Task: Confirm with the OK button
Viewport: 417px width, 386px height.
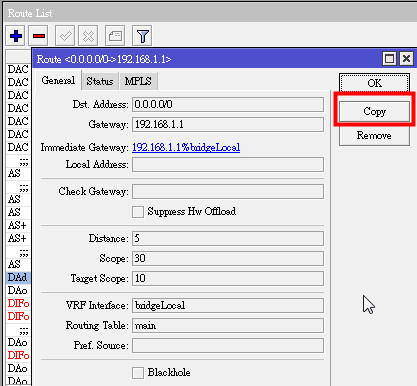Action: click(x=374, y=83)
